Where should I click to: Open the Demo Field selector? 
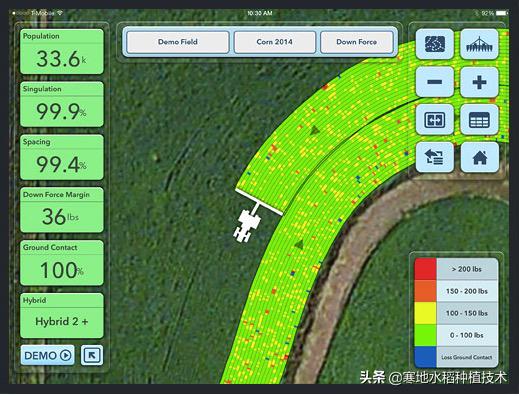point(178,42)
